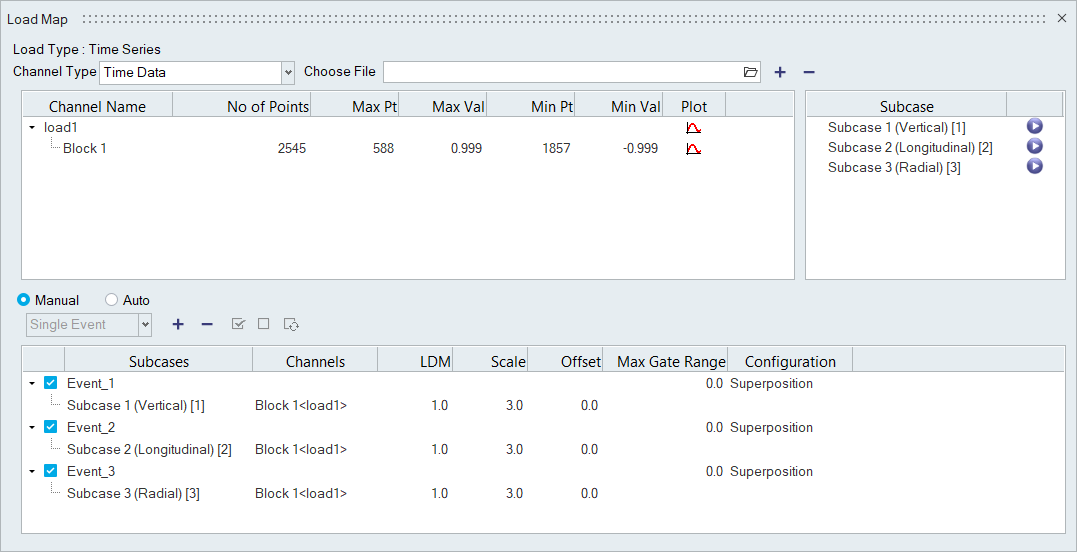This screenshot has width=1077, height=552.
Task: Select Subcase 2 (Longitudinal) in Subcase list
Action: pos(909,147)
